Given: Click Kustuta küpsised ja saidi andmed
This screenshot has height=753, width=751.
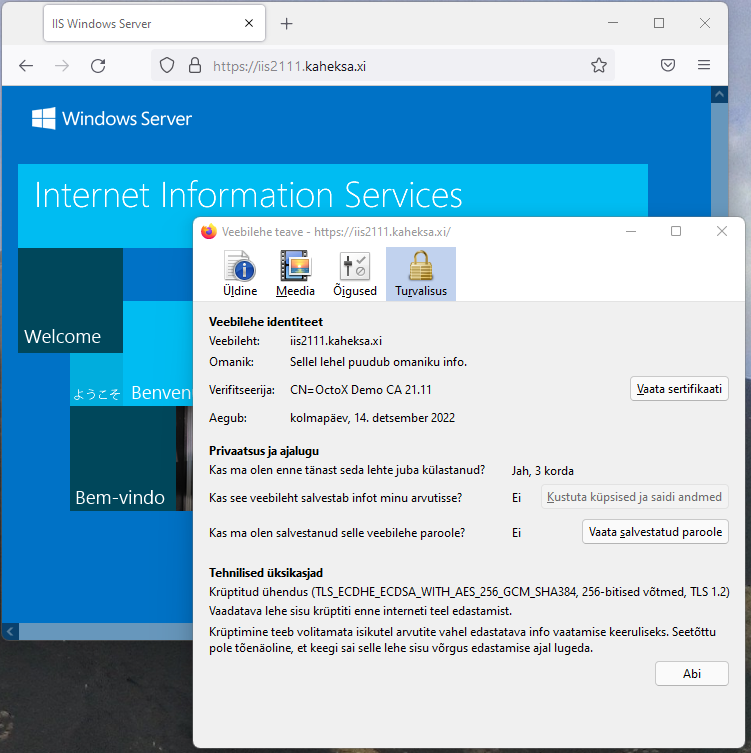Looking at the screenshot, I should (634, 497).
